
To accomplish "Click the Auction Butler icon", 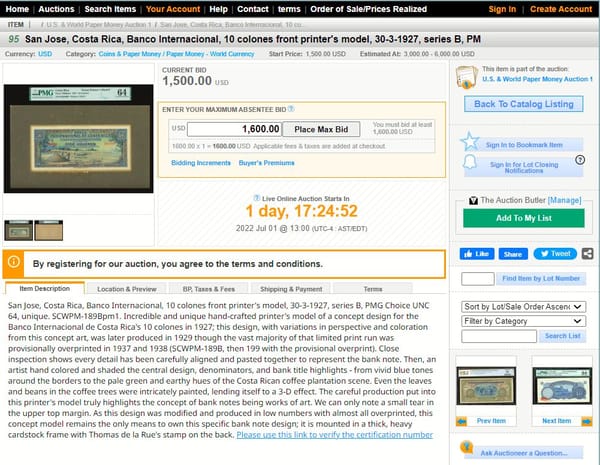I will 473,200.
